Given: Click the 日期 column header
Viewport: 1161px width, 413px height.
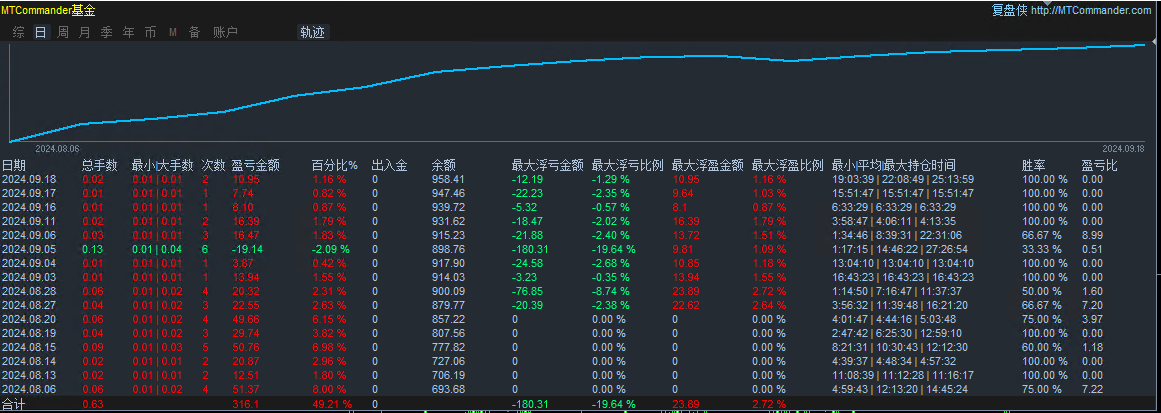Looking at the screenshot, I should tap(13, 165).
